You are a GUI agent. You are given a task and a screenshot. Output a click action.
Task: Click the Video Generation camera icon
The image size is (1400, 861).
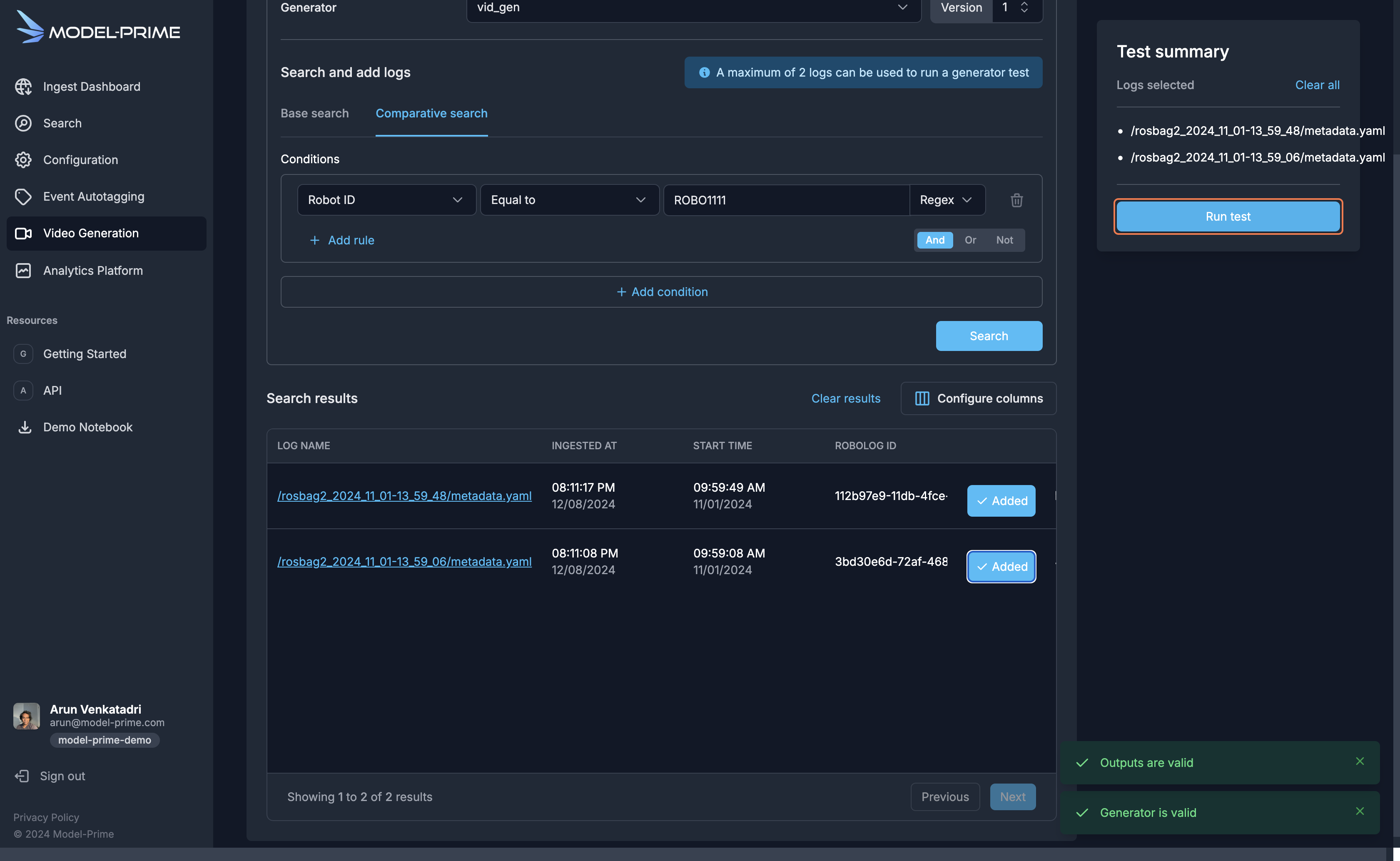tap(23, 234)
